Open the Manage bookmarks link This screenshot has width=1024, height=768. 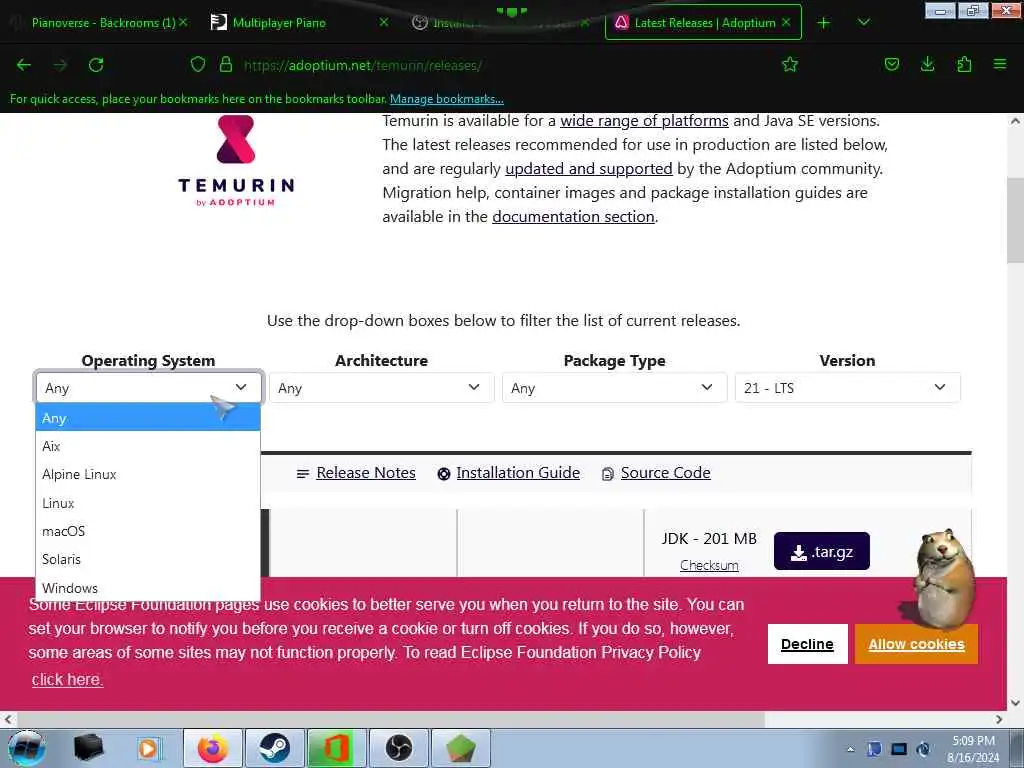[447, 99]
